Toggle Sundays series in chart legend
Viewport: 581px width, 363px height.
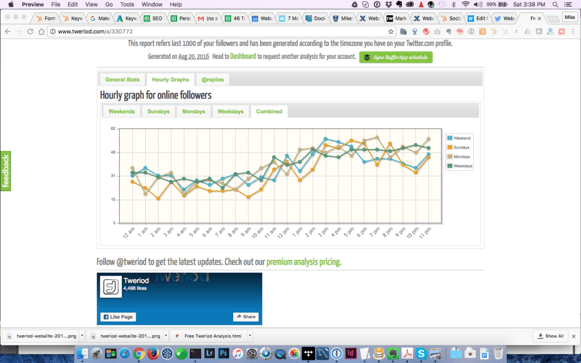coord(458,147)
